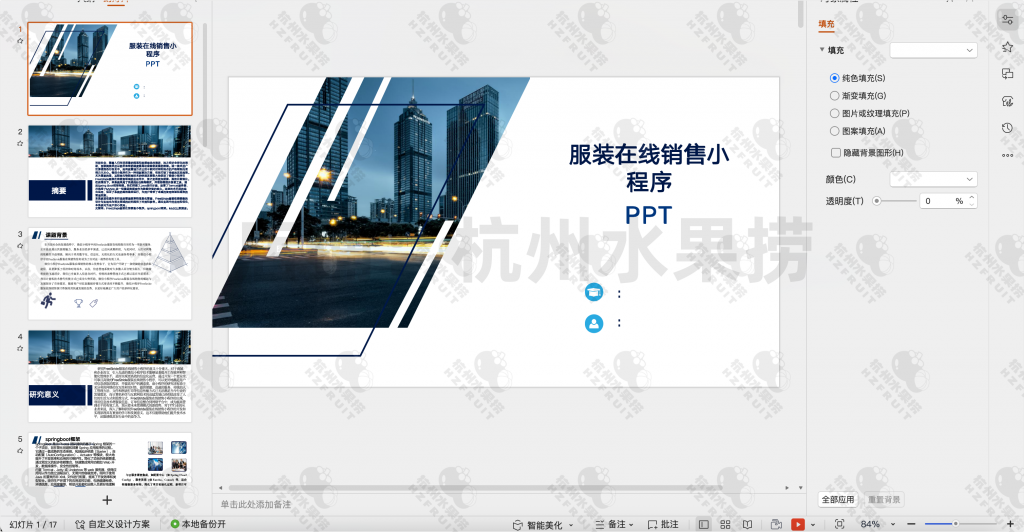Screen dimensions: 1024x532
Task: Click the 重置背景 button
Action: click(x=884, y=499)
